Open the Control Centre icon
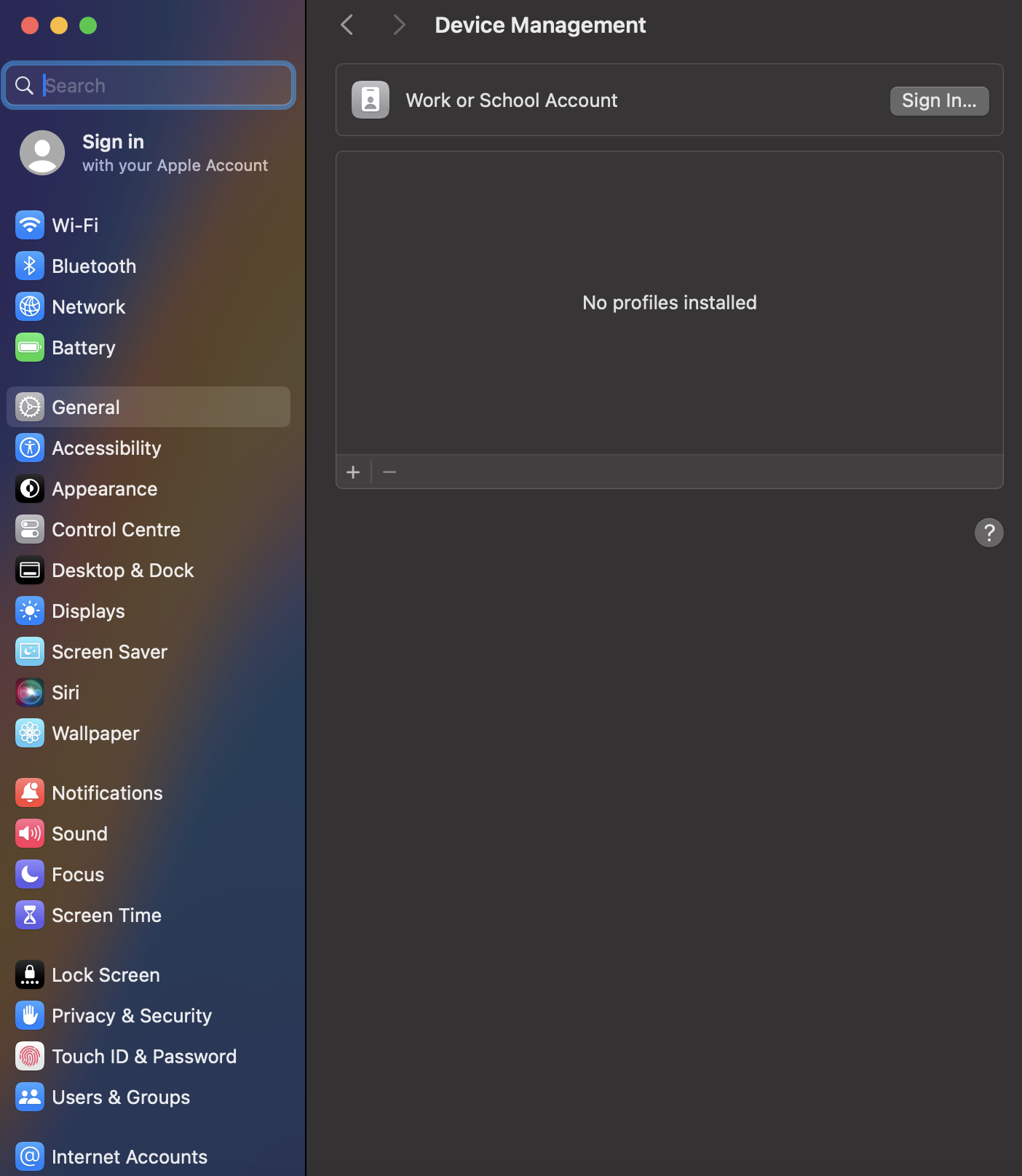1022x1176 pixels. [30, 530]
